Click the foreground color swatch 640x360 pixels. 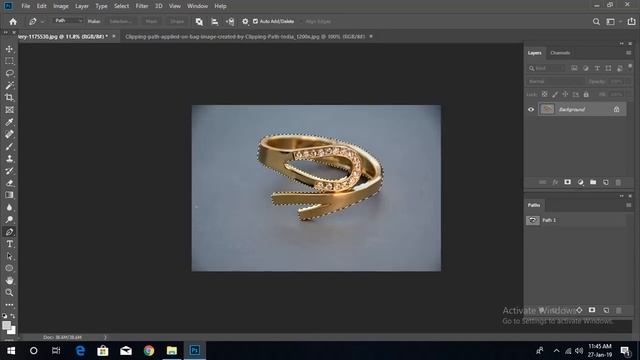click(x=6, y=325)
